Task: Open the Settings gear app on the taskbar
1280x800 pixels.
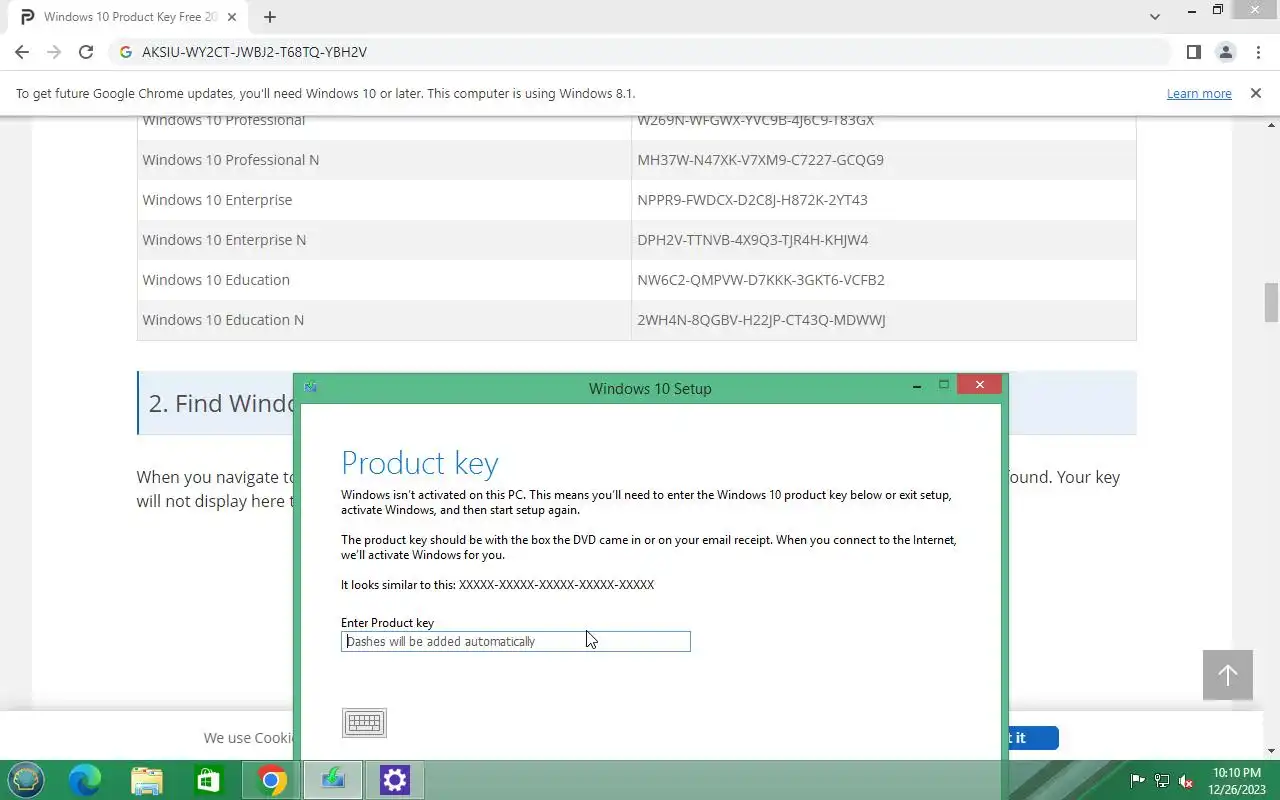Action: tap(395, 780)
